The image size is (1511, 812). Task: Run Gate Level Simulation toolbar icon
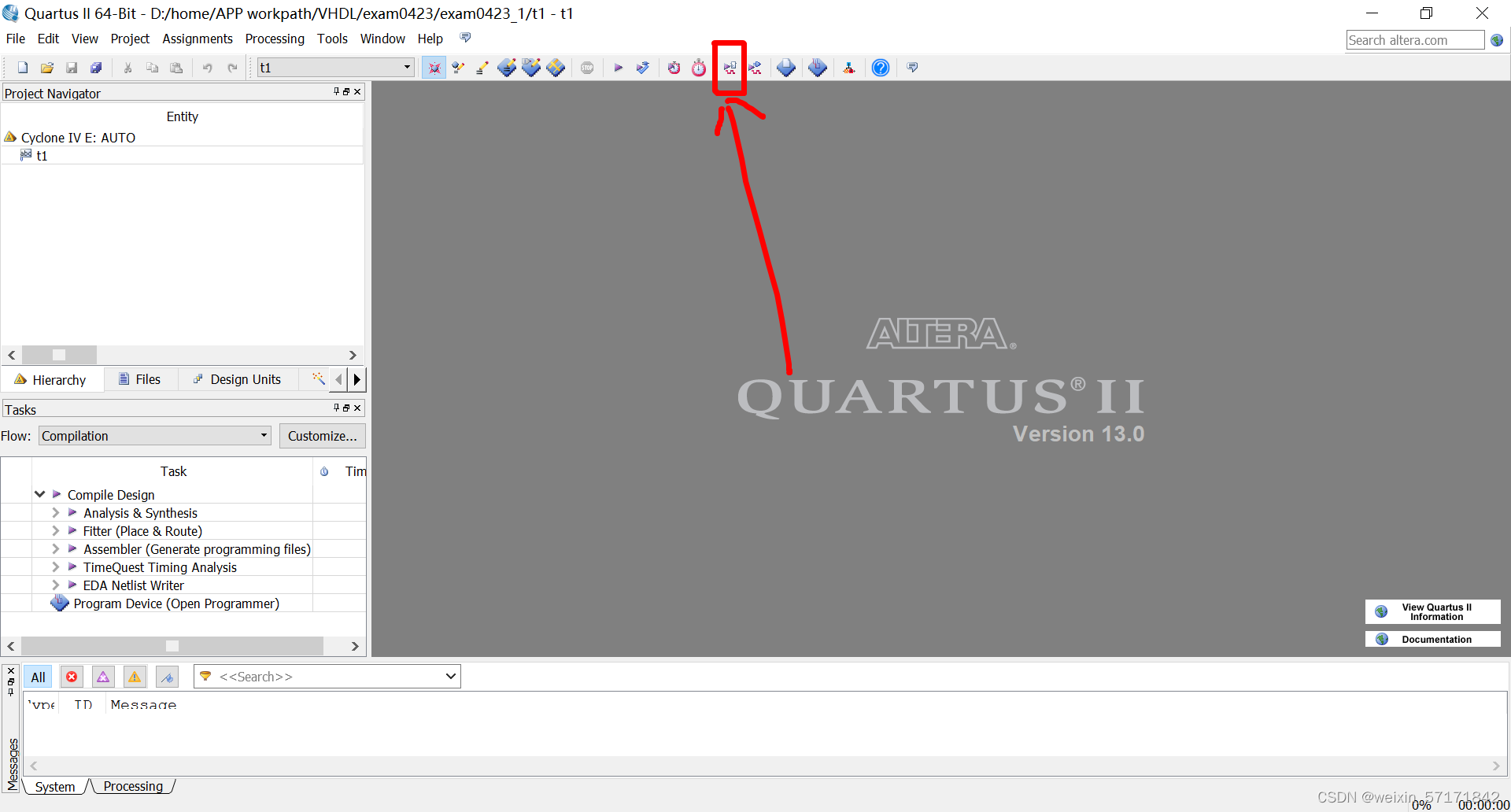tap(755, 68)
